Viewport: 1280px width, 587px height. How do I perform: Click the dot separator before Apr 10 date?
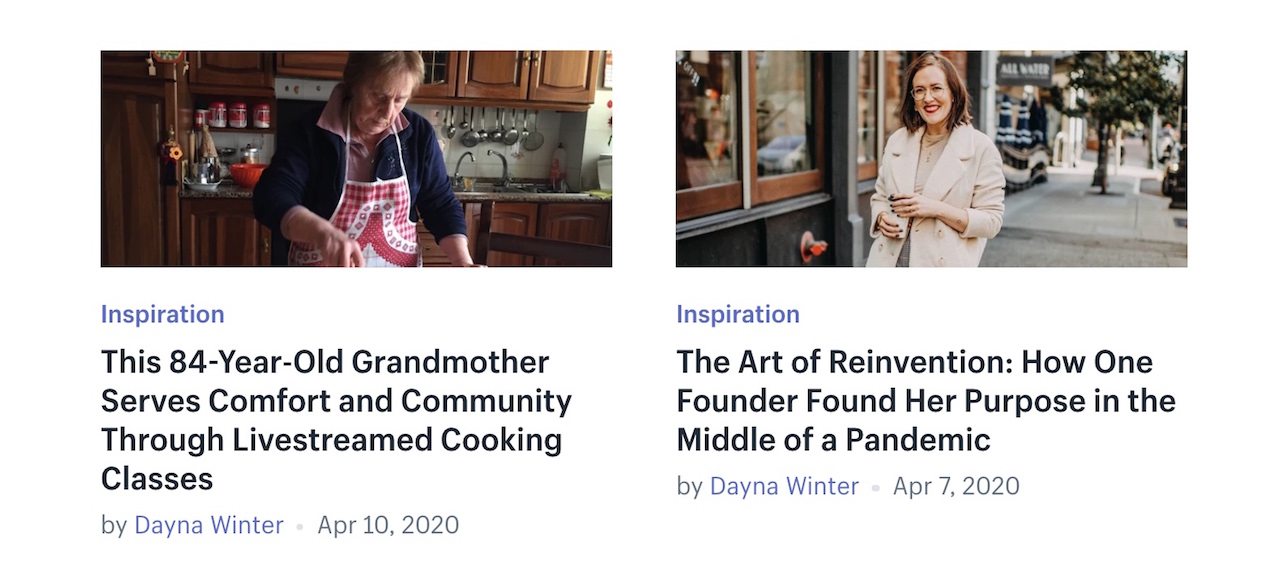[300, 527]
